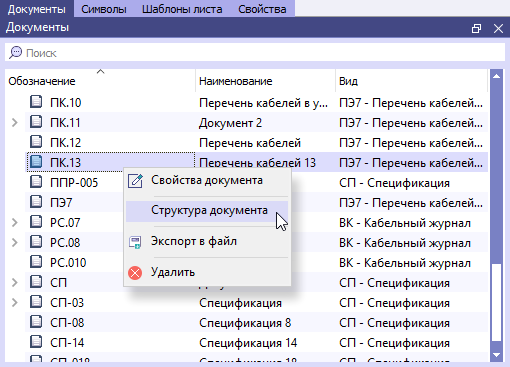Screen dimensions: 510x367
Task: Click the document icon of ПК.12
Action: click(36, 142)
